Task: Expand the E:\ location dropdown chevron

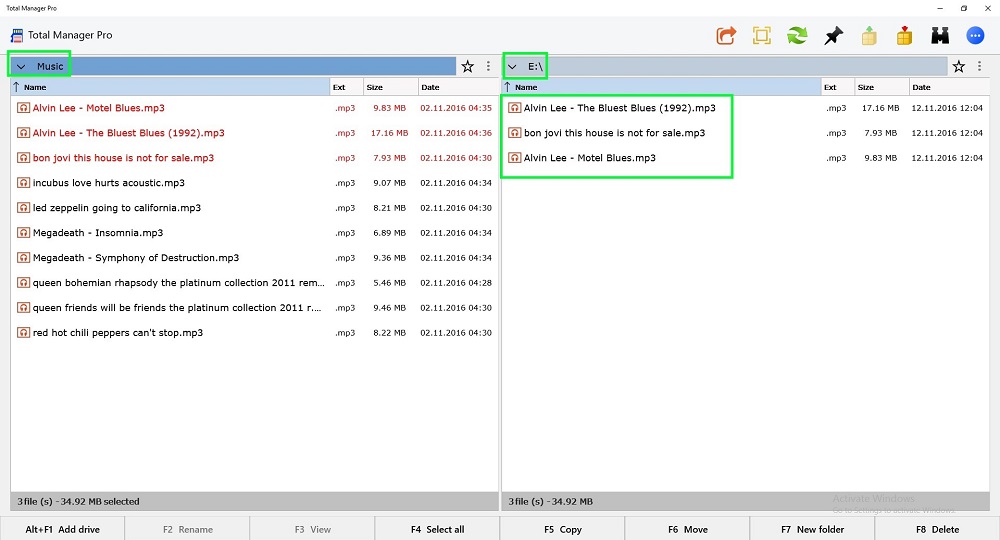Action: pos(512,66)
